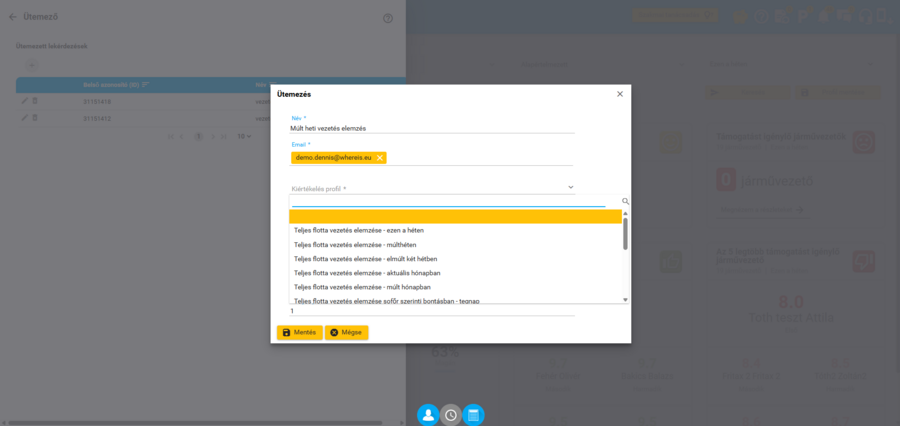This screenshot has width=900, height=426.
Task: Edit schedule 31151418 with pencil icon
Action: click(x=25, y=101)
